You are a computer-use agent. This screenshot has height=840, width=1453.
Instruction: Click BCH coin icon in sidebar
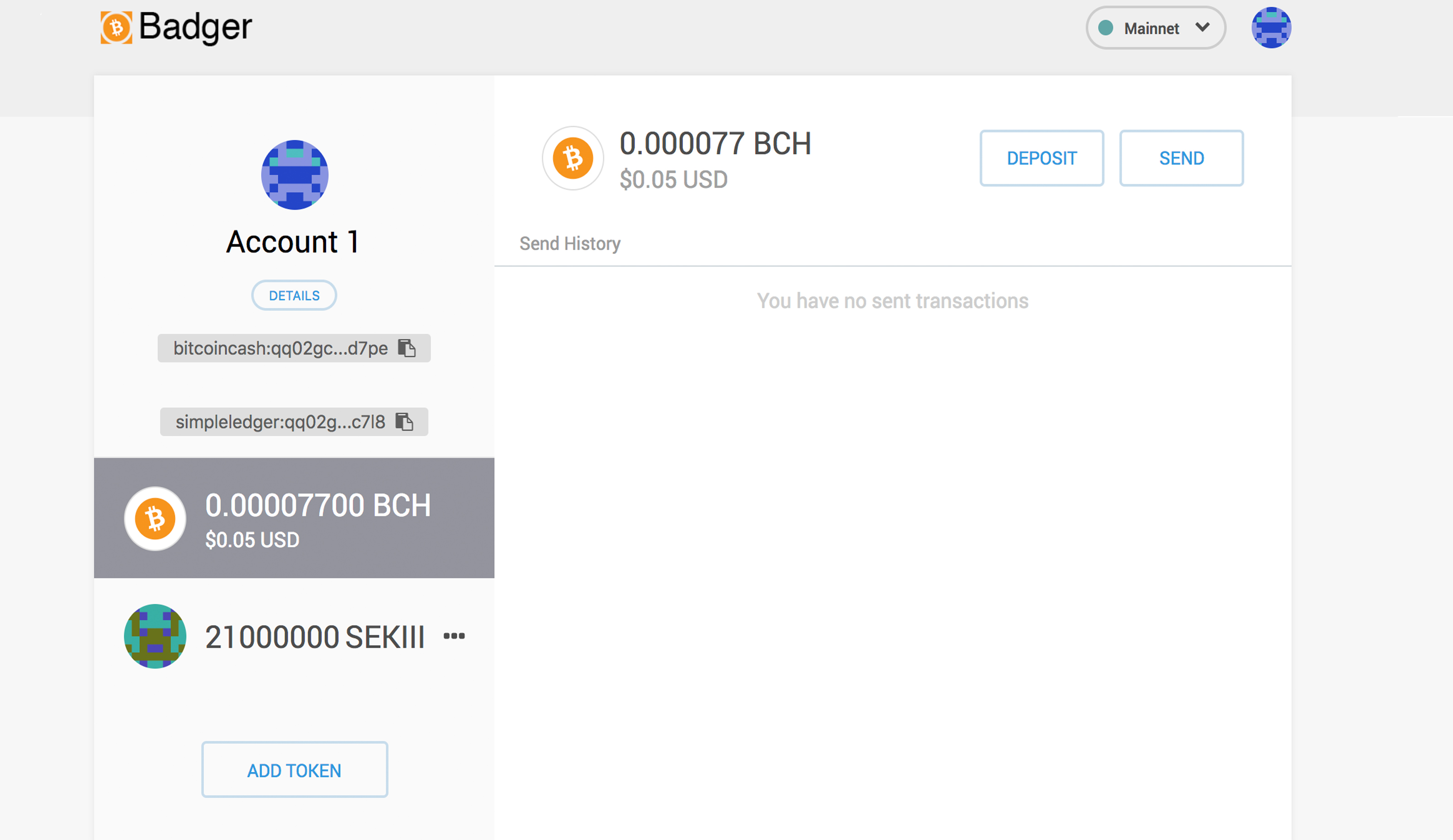coord(155,518)
